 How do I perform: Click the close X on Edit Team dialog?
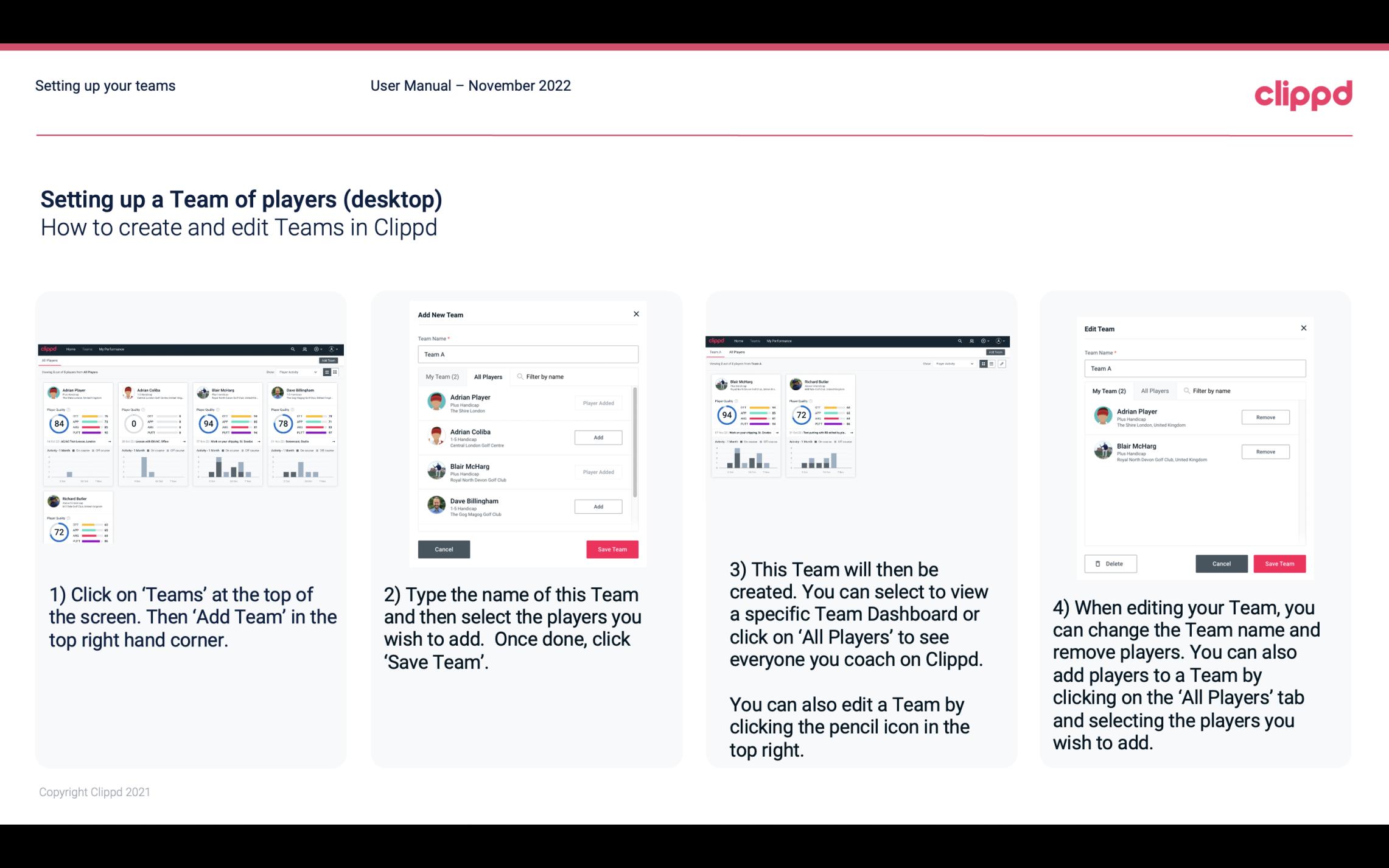1302,328
